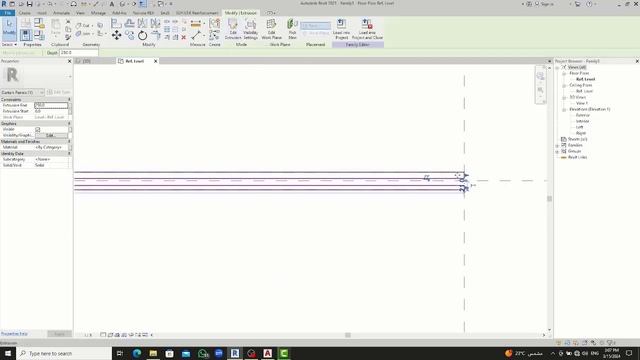Click the Align tool icon
The height and width of the screenshot is (360, 640).
[x=116, y=23]
